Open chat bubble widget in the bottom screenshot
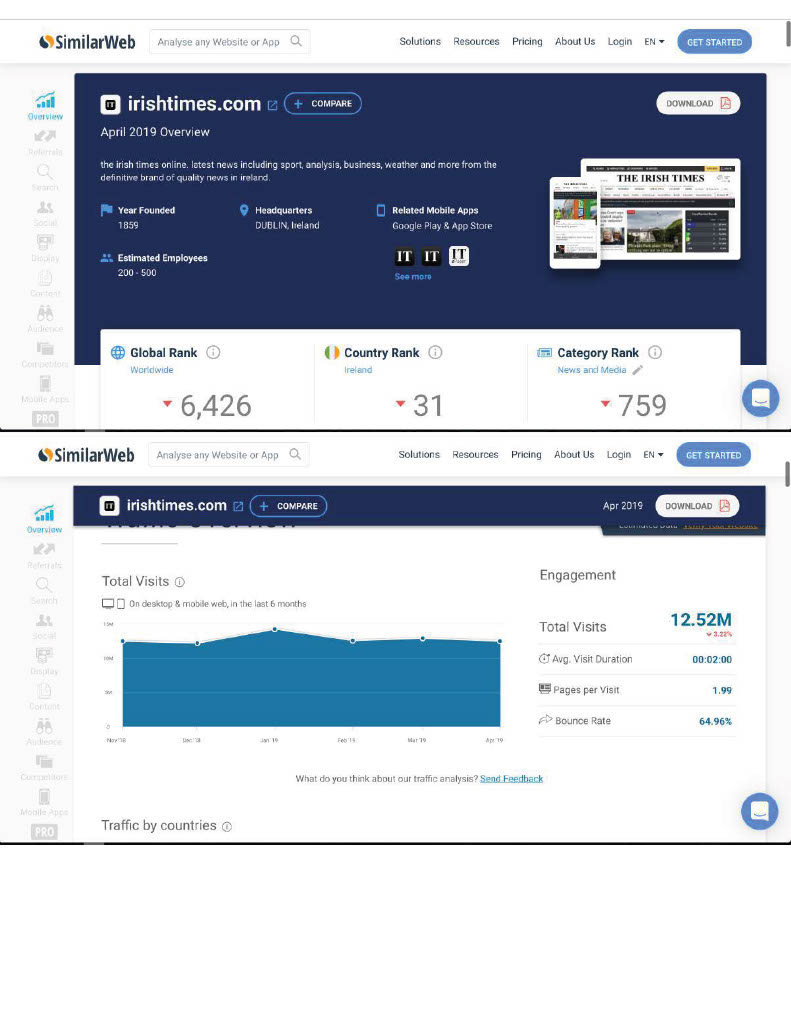This screenshot has height=1024, width=791. point(760,811)
